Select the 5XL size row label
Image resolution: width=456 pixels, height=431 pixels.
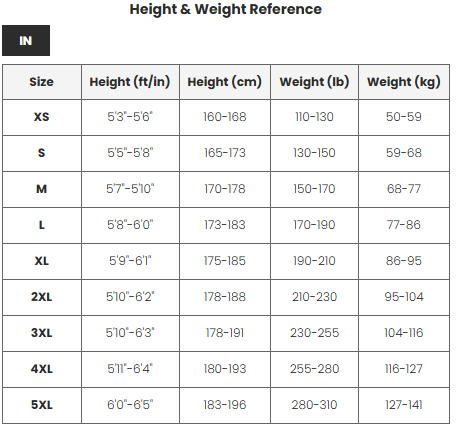pos(42,405)
